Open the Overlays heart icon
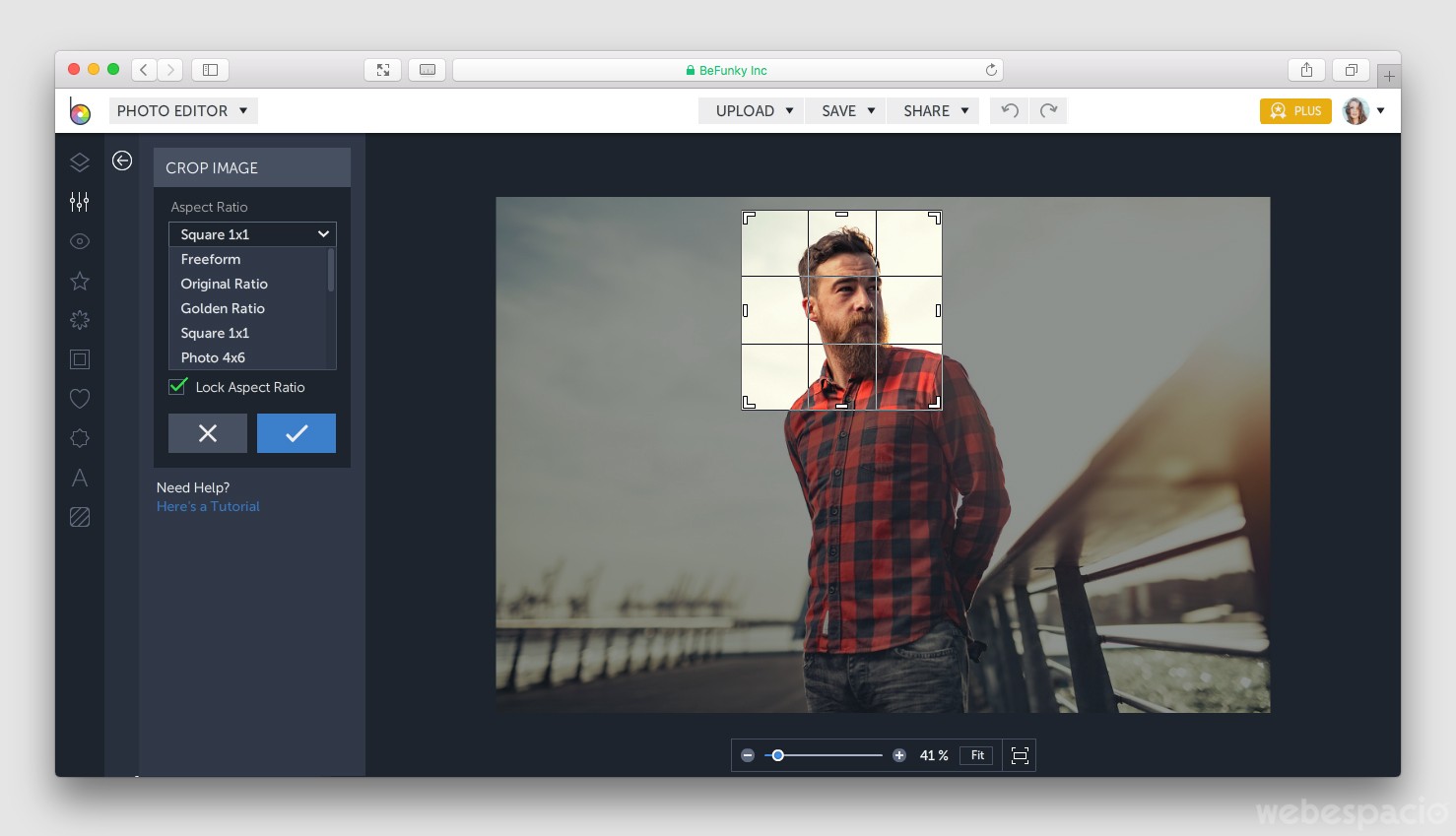Viewport: 1456px width, 836px height. click(x=79, y=398)
